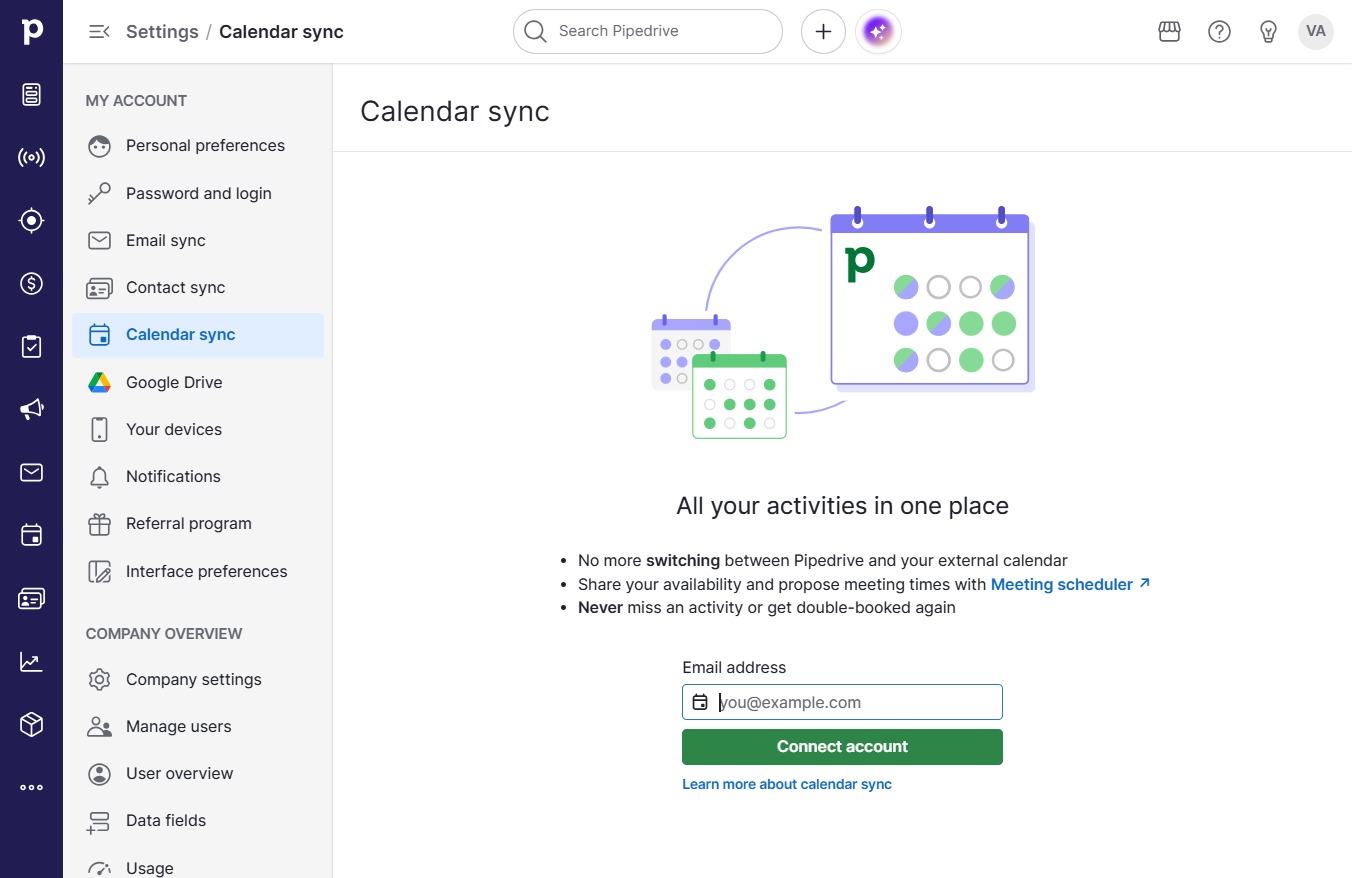This screenshot has width=1352, height=878.
Task: Open Products via the box icon
Action: click(x=32, y=724)
